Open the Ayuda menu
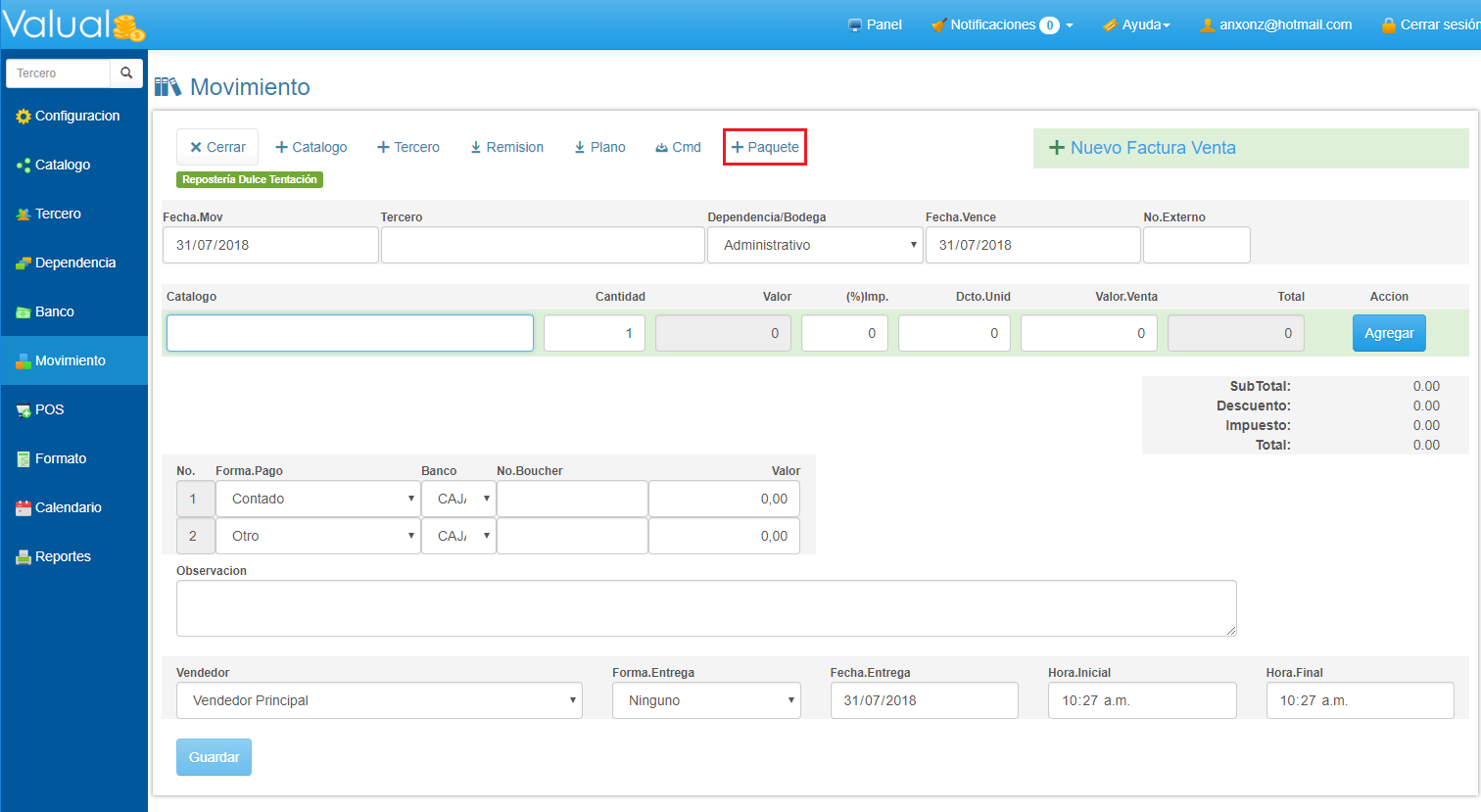The width and height of the screenshot is (1481, 812). click(x=1137, y=24)
